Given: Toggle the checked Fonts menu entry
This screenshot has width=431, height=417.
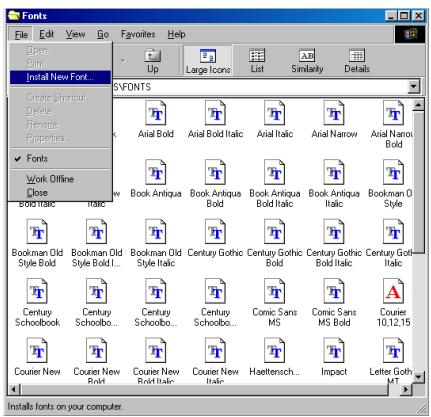Looking at the screenshot, I should [x=60, y=158].
